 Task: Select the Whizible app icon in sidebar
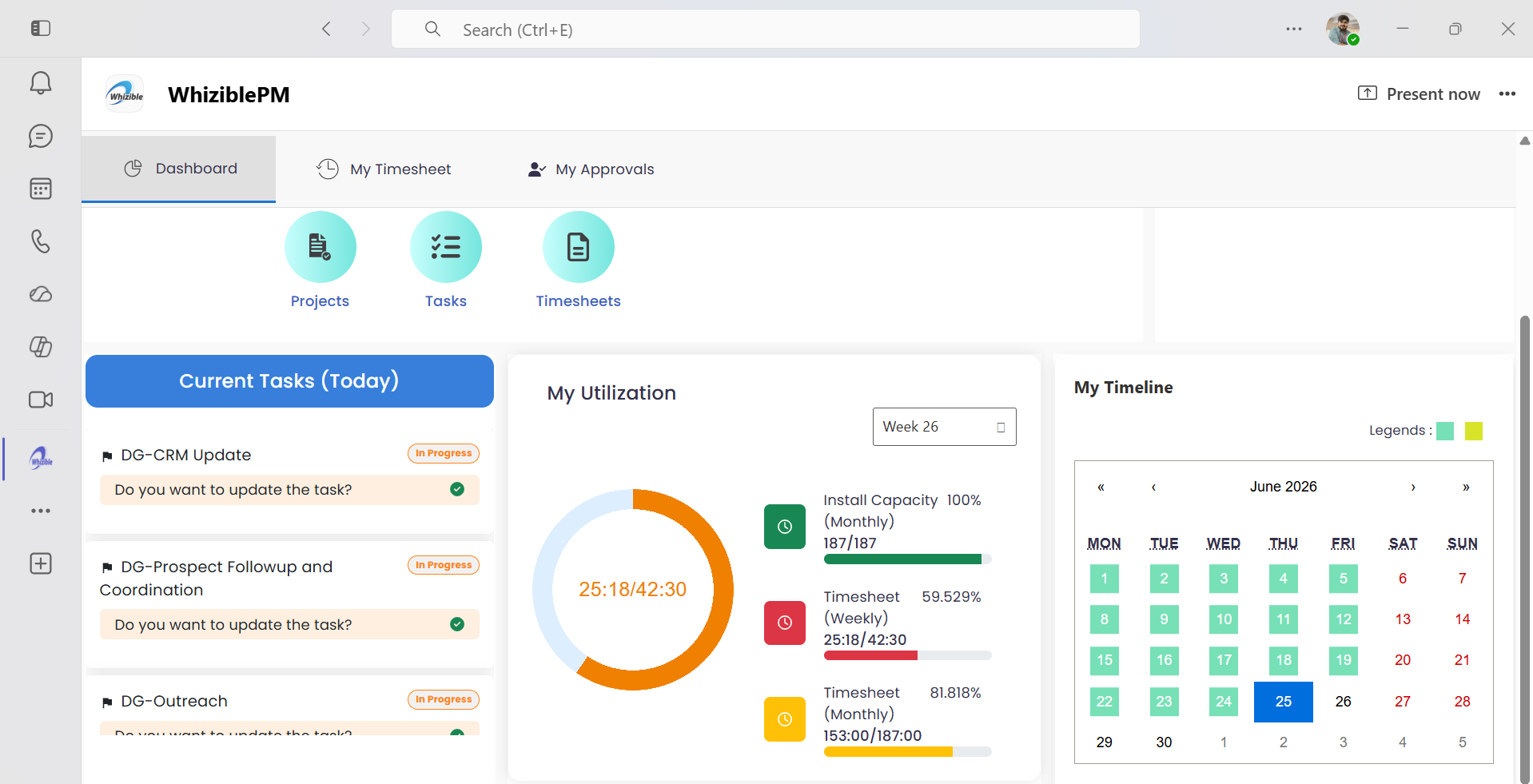tap(41, 458)
